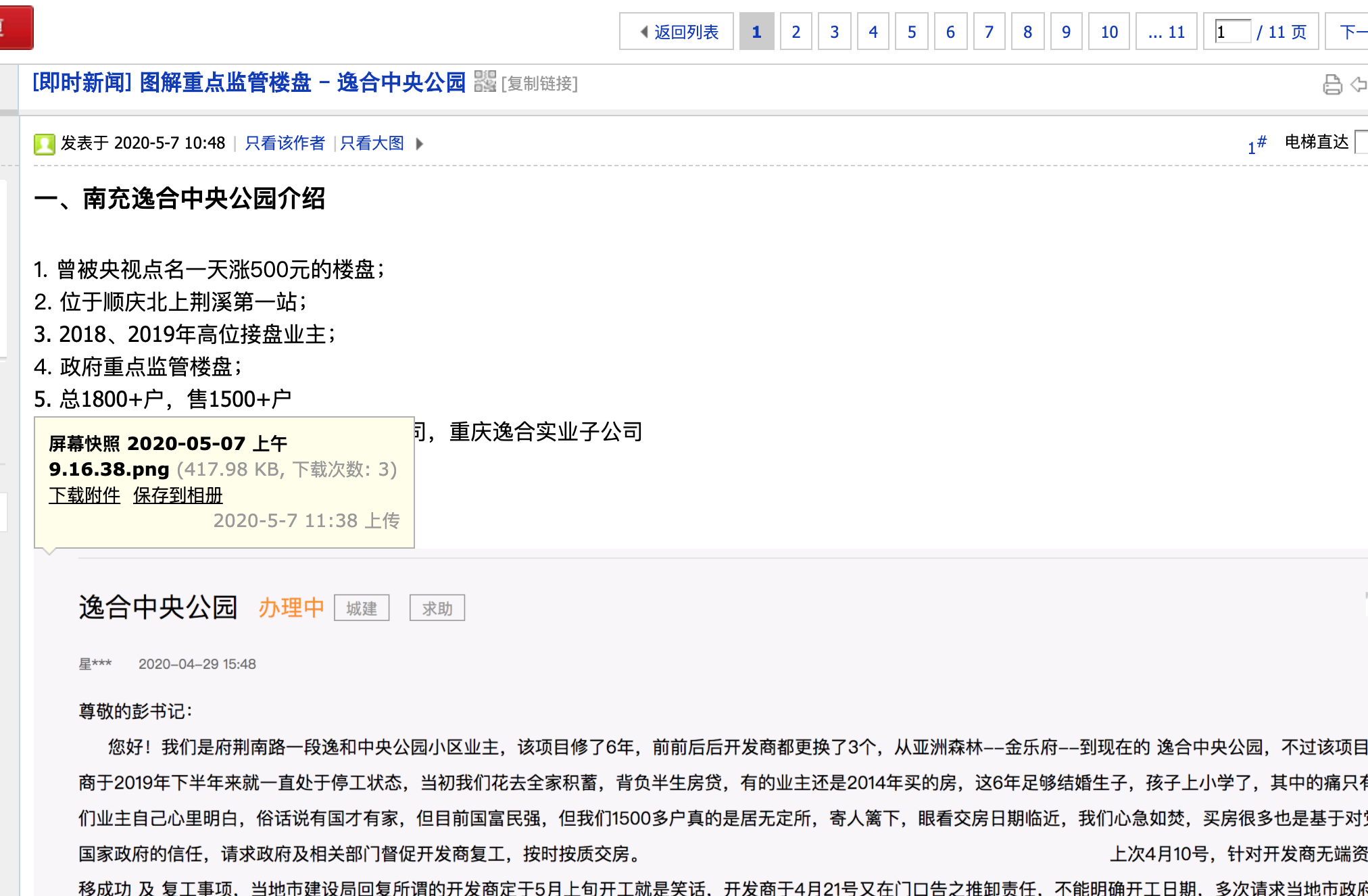Expand the arrow after 只看大图
The image size is (1368, 896).
(x=420, y=143)
